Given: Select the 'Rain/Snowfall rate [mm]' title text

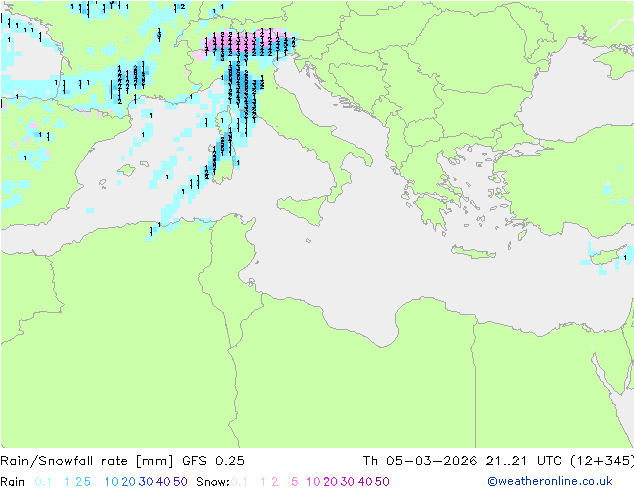Looking at the screenshot, I should 87,461.
